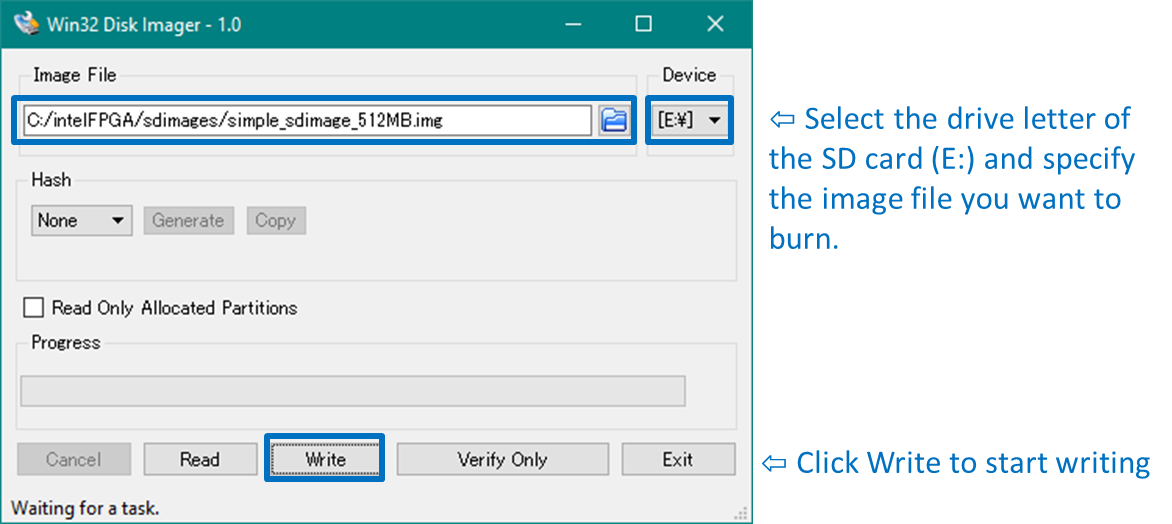
Task: Click the Progress bar
Action: coord(352,391)
